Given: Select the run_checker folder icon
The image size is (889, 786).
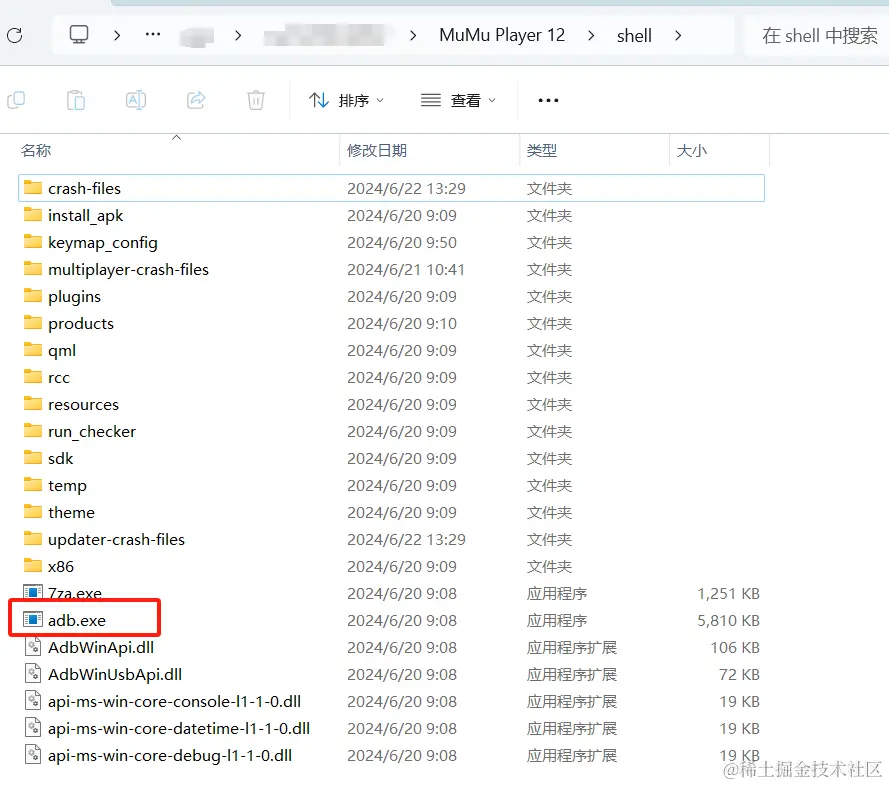Looking at the screenshot, I should pos(33,431).
